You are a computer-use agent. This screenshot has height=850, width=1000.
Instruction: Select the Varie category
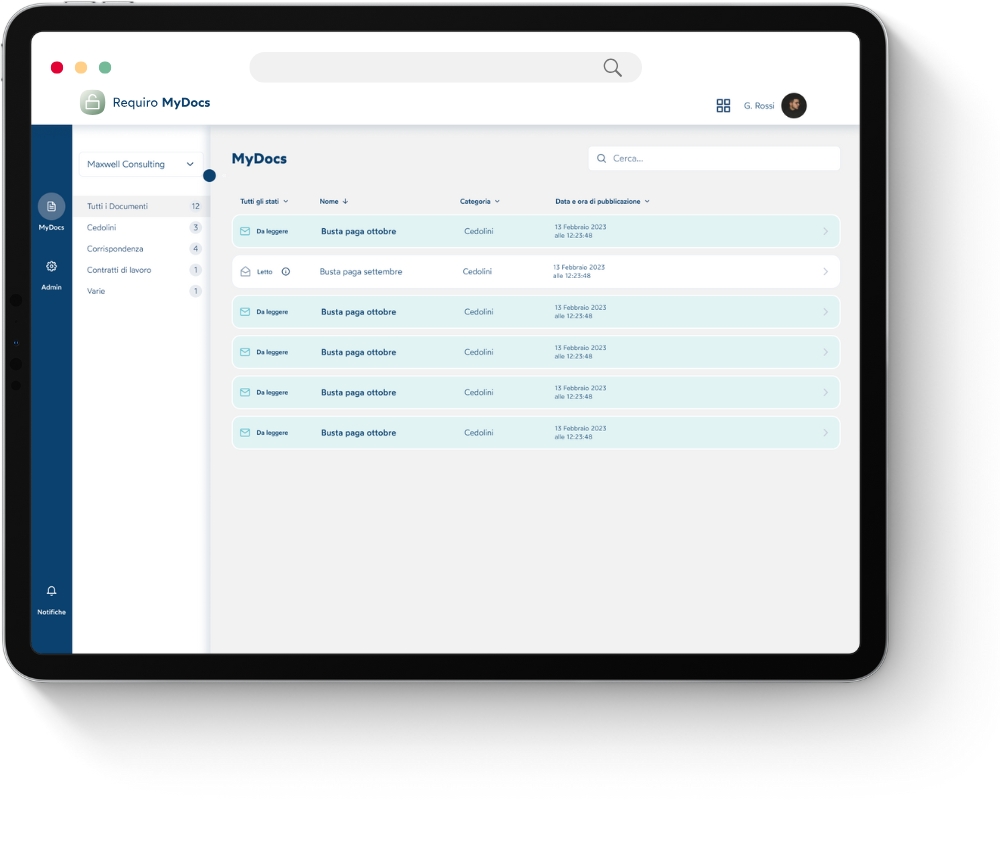[96, 291]
